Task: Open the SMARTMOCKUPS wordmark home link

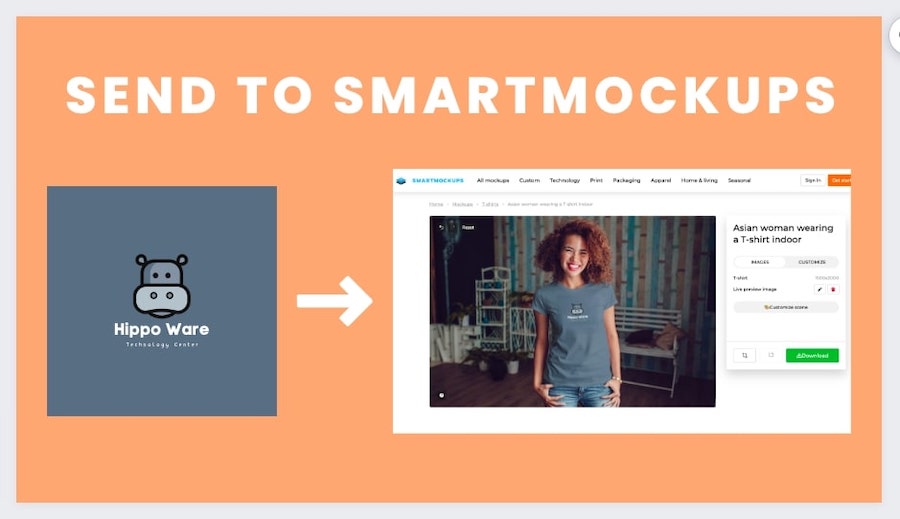Action: (438, 181)
